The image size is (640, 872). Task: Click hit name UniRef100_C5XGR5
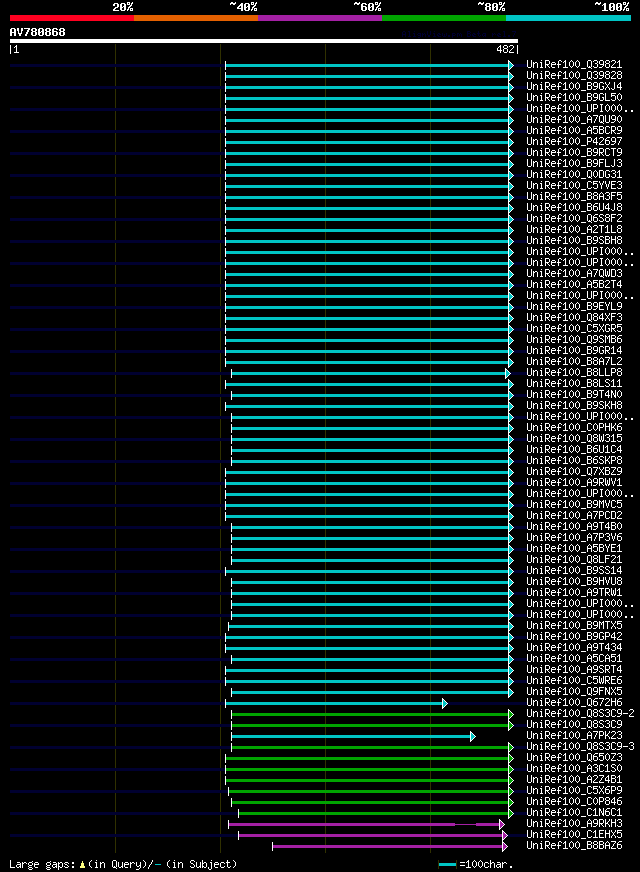coord(574,328)
